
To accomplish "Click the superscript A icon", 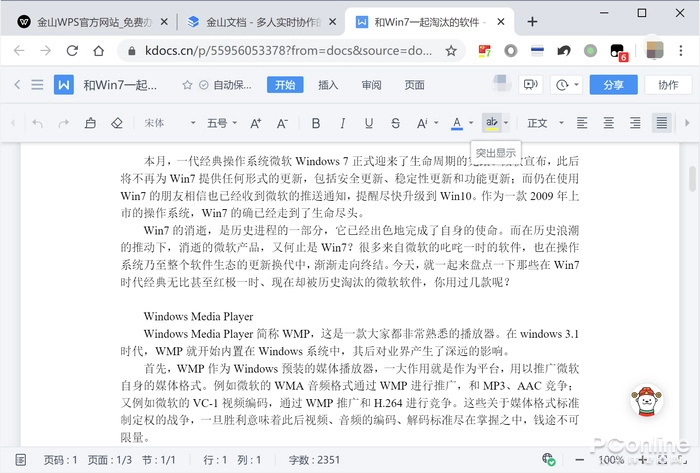I will 422,123.
